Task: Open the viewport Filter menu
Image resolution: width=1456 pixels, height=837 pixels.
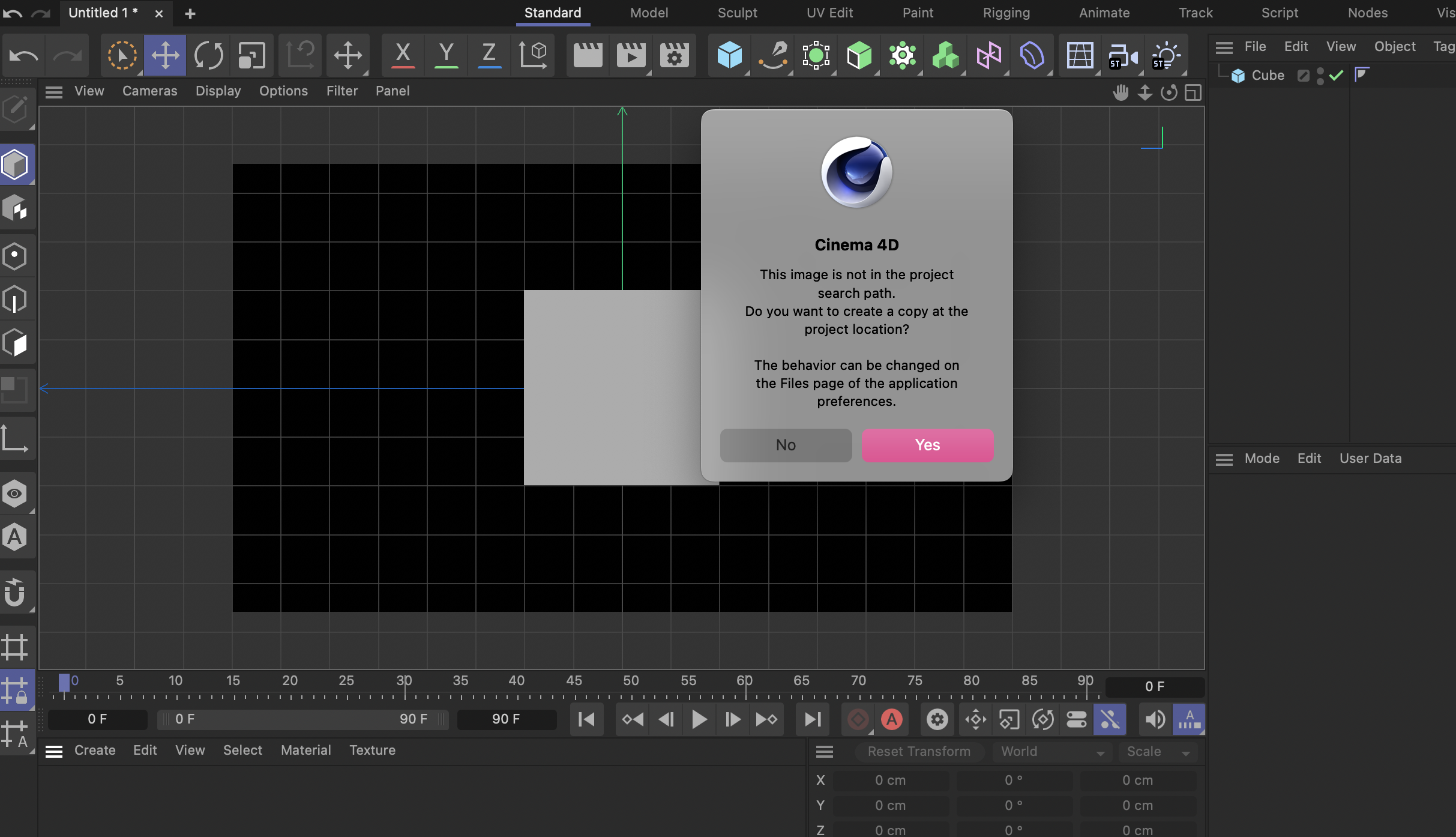Action: [x=342, y=91]
